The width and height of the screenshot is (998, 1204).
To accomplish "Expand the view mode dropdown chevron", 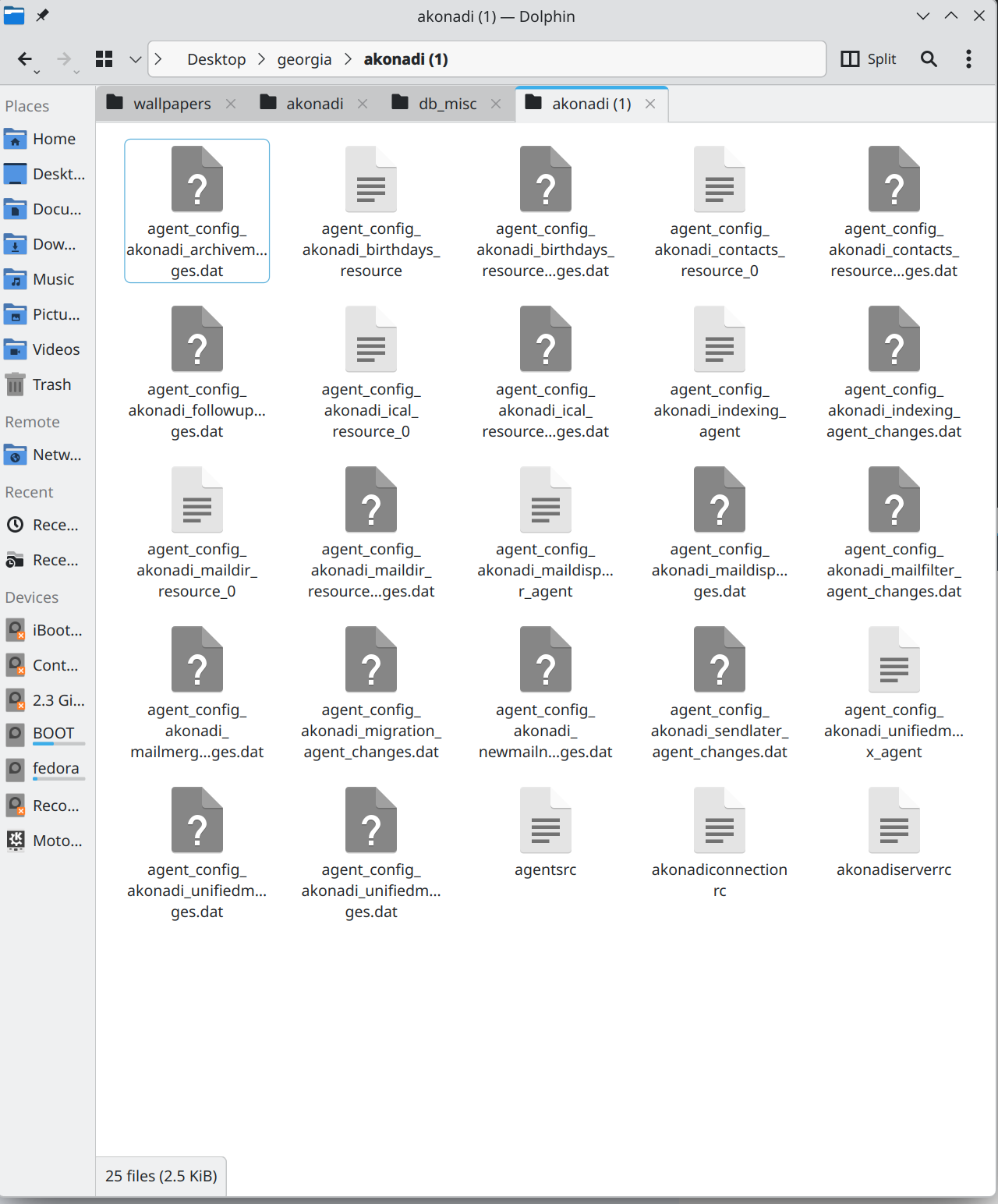I will [135, 59].
